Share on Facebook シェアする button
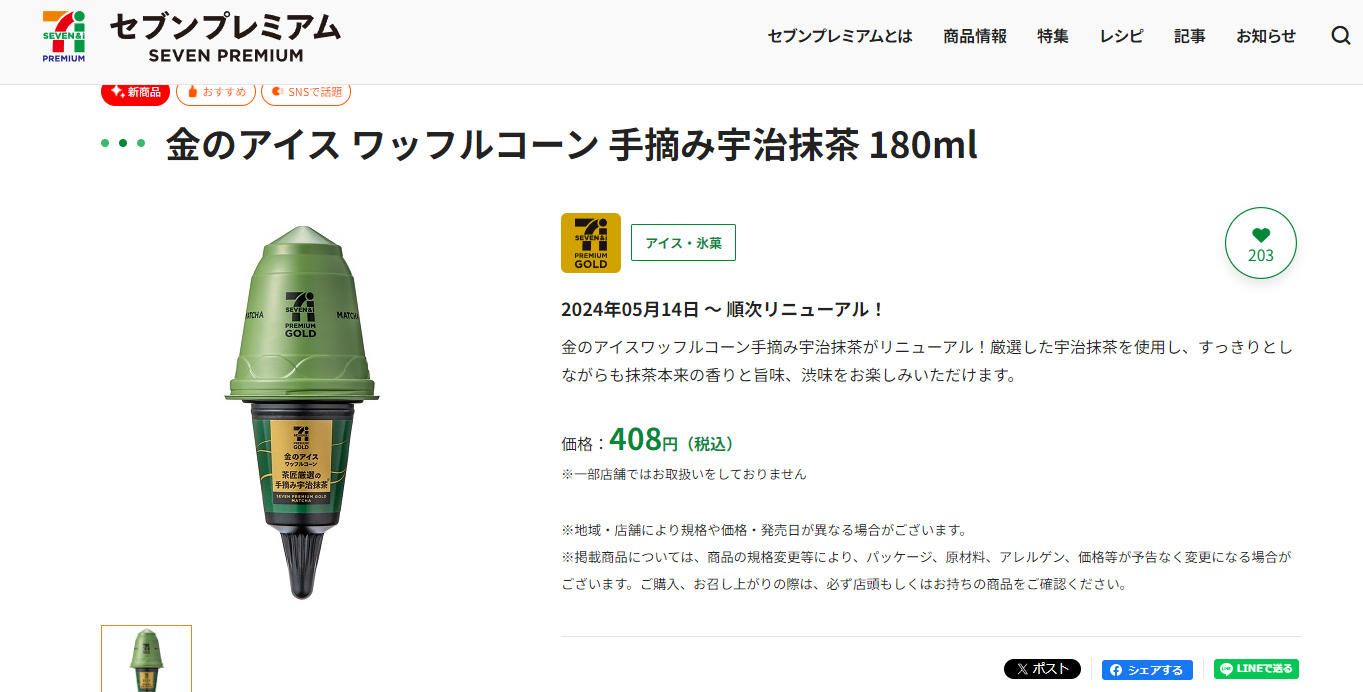Image resolution: width=1363 pixels, height=692 pixels. (x=1147, y=670)
